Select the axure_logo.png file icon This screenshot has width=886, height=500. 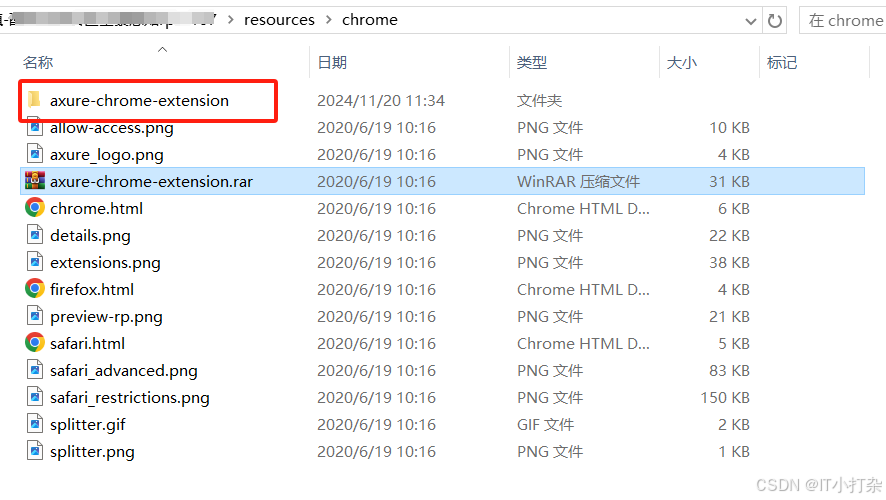35,154
